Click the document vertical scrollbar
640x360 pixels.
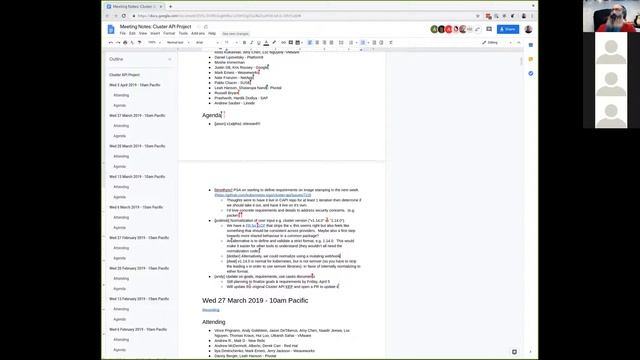521,61
